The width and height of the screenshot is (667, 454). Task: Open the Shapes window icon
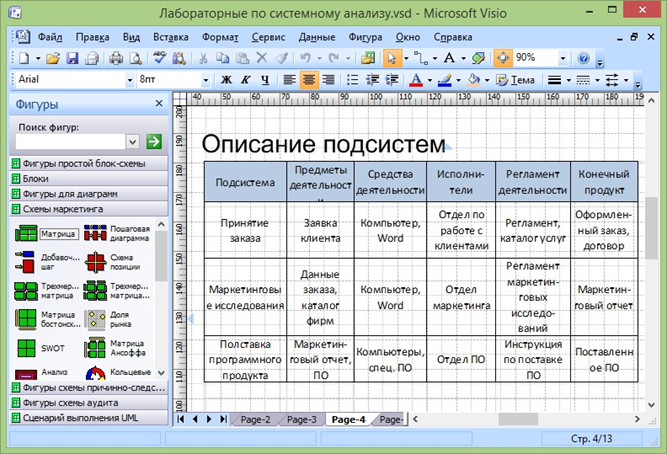(368, 58)
